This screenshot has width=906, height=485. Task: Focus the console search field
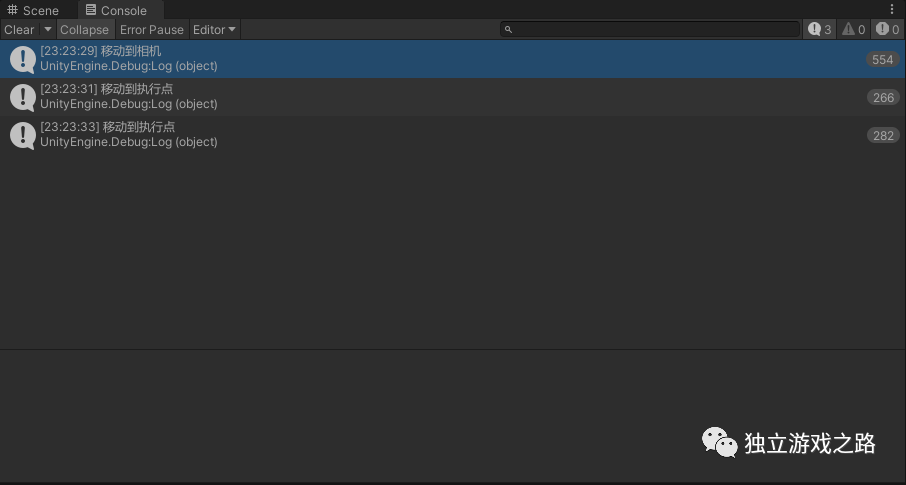coord(651,29)
